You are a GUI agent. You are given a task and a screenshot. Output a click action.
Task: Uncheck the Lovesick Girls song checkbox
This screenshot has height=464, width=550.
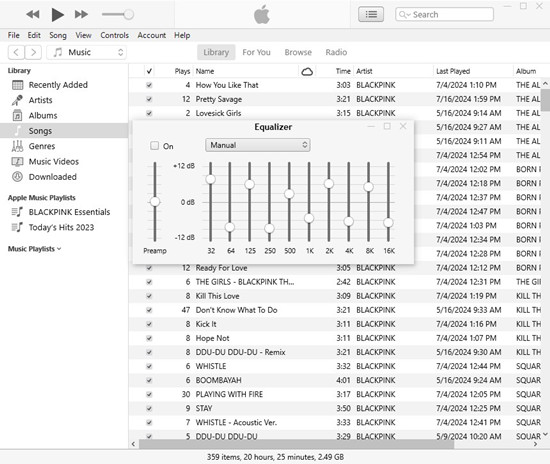tap(149, 113)
